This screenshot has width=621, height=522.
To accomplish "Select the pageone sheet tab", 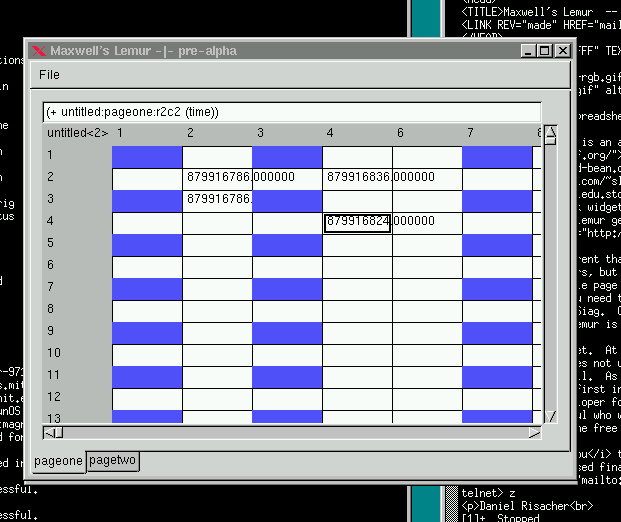I will point(57,461).
